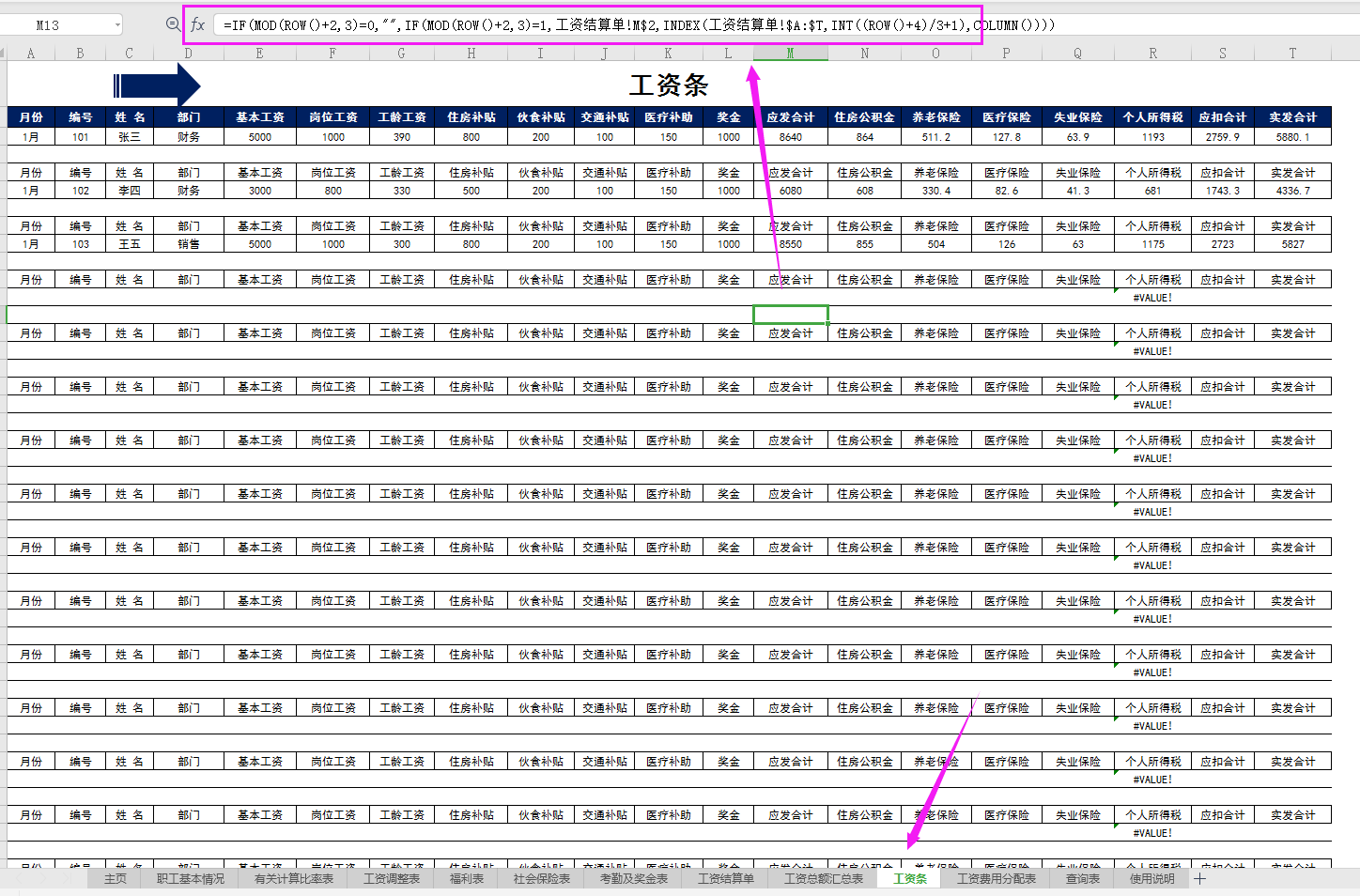The image size is (1360, 896).
Task: Open the 社会保险表 sheet tab
Action: click(x=542, y=879)
